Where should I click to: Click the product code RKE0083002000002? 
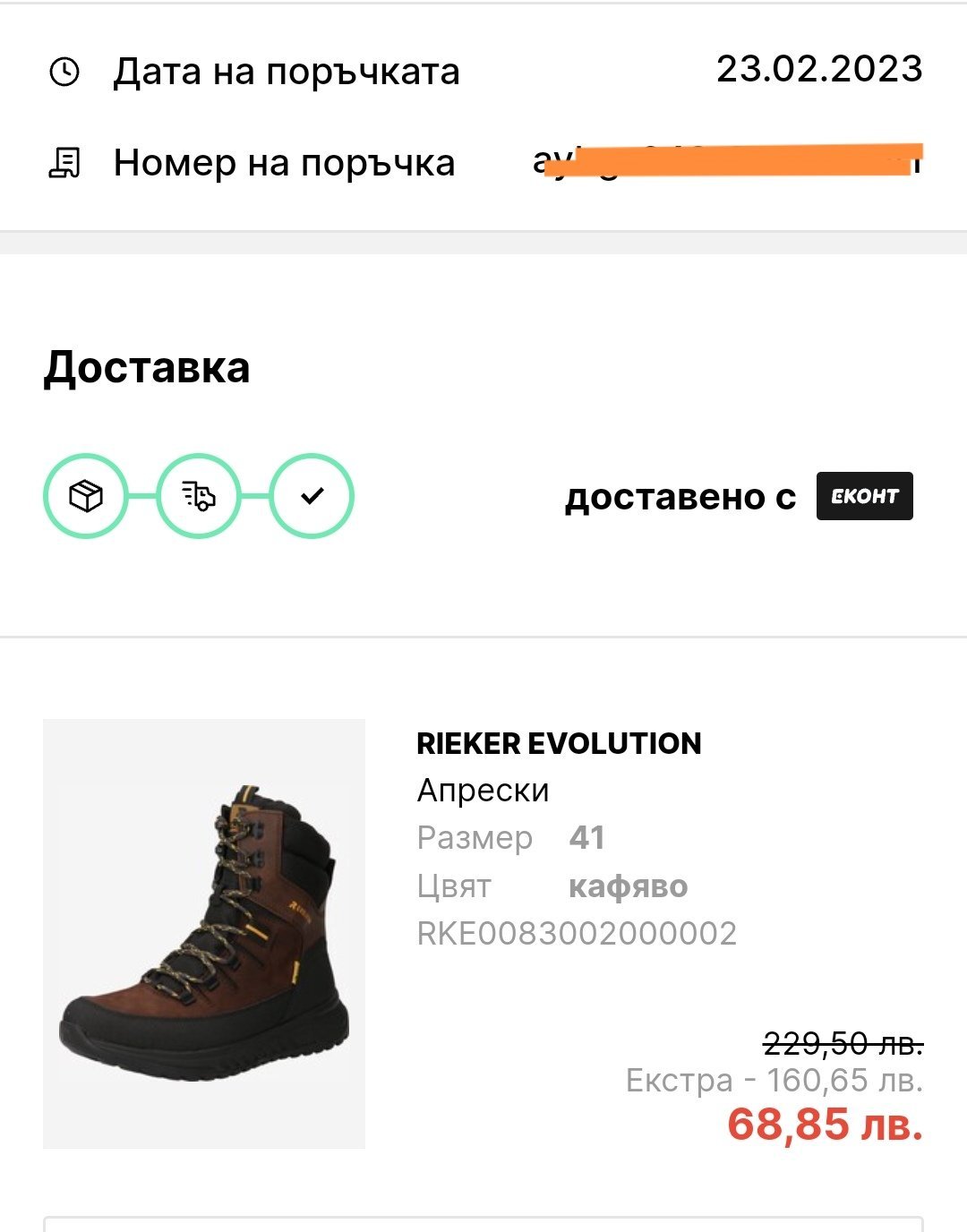[577, 934]
